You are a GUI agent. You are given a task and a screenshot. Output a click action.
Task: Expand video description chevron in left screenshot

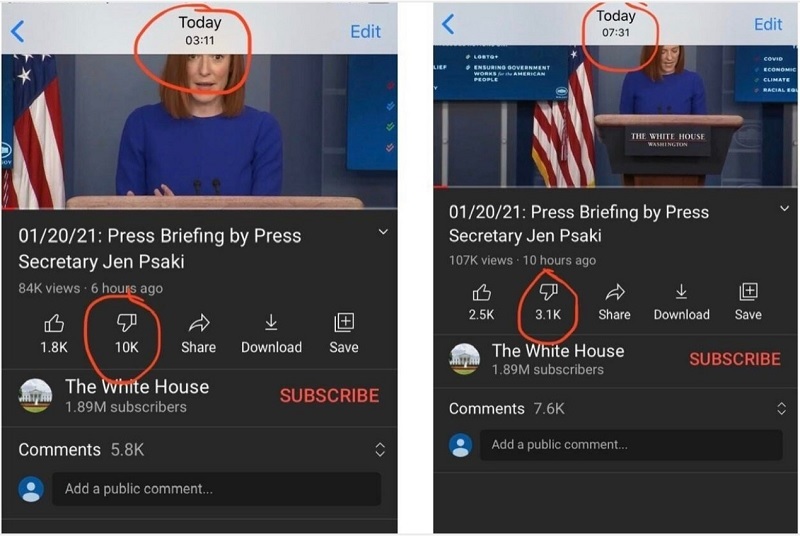point(383,232)
